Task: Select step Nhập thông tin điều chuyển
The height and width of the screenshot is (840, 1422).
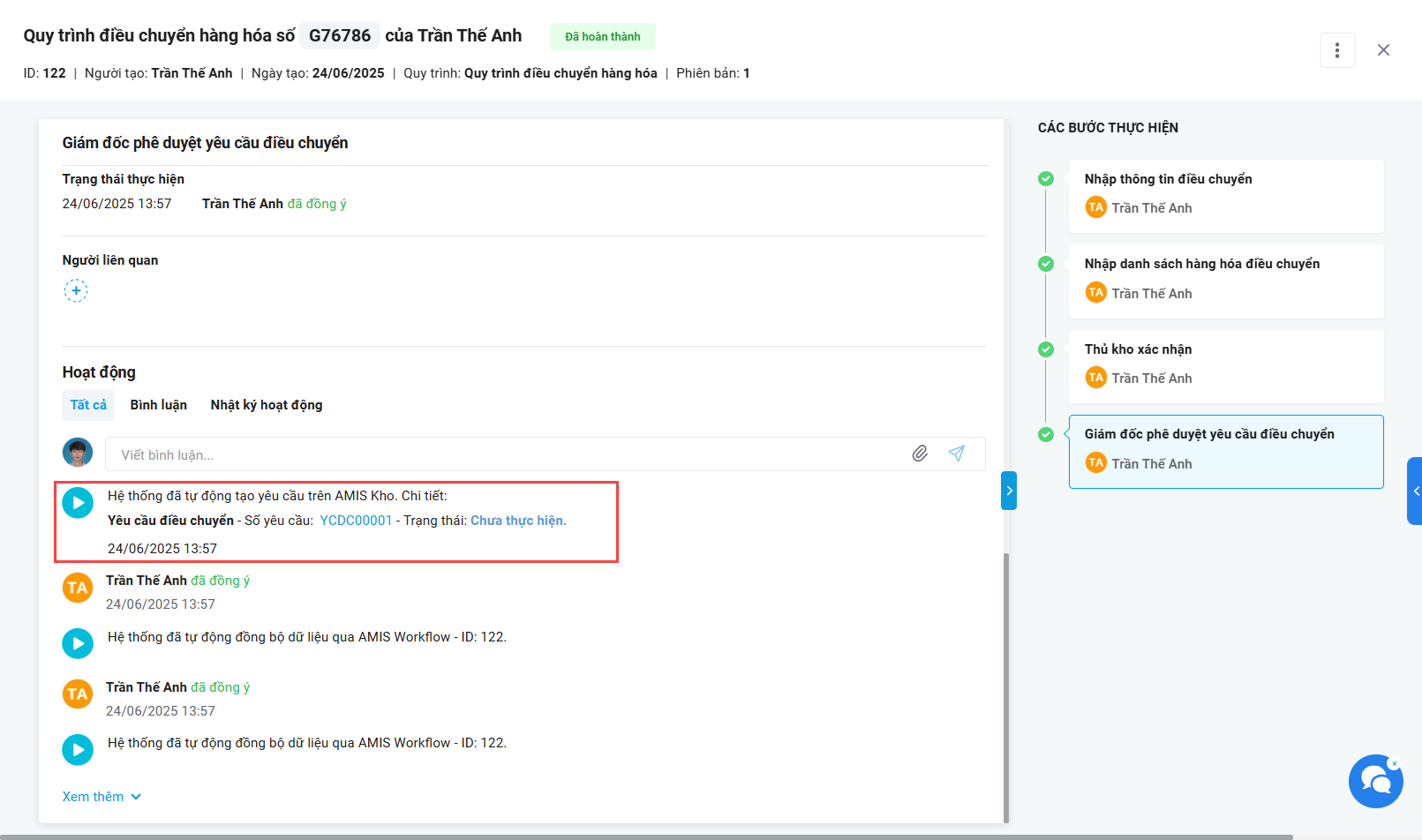Action: pos(1226,196)
